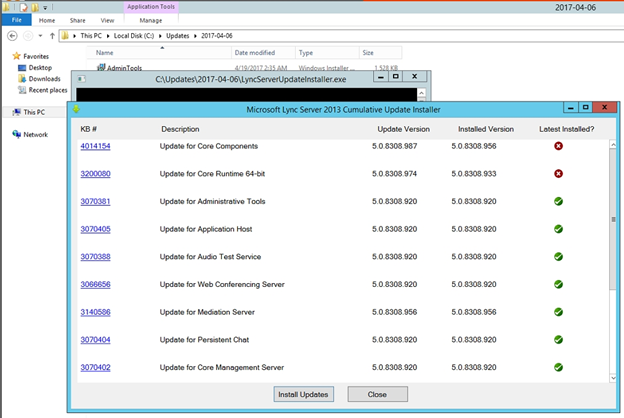Click installer list scrollbar down arrow
The width and height of the screenshot is (624, 418).
[613, 378]
